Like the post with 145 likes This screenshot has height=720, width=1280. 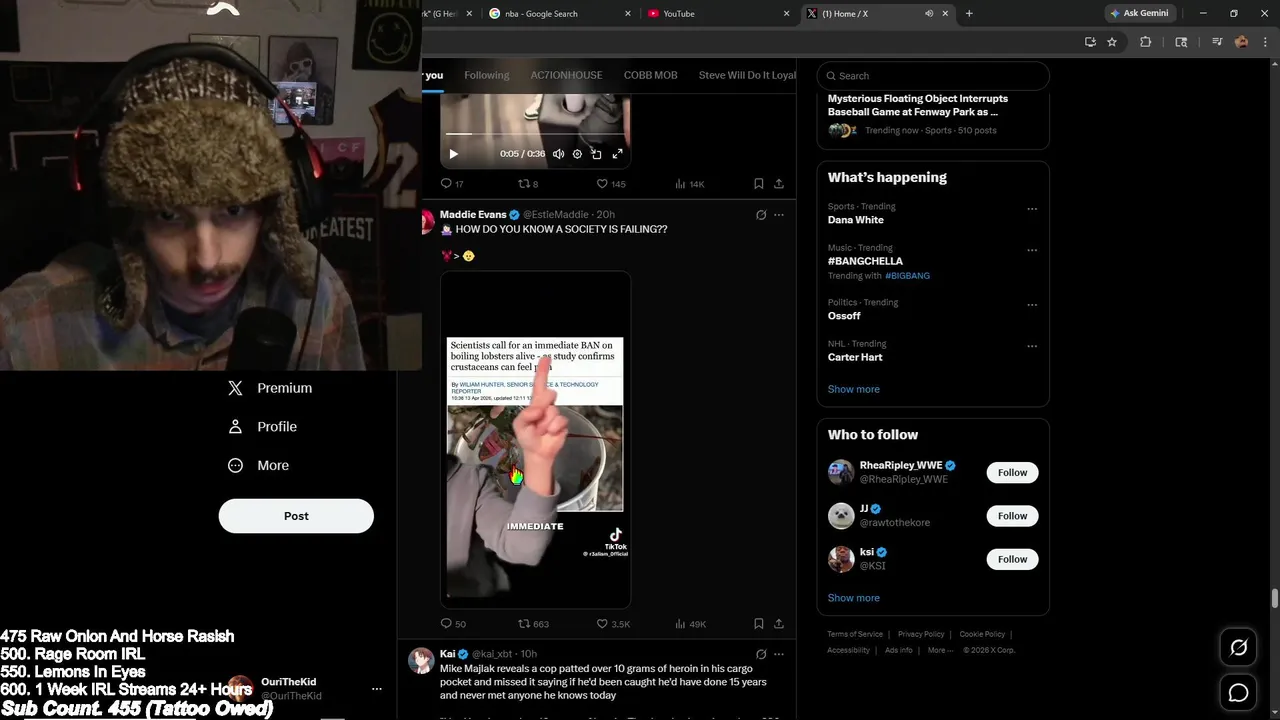611,184
